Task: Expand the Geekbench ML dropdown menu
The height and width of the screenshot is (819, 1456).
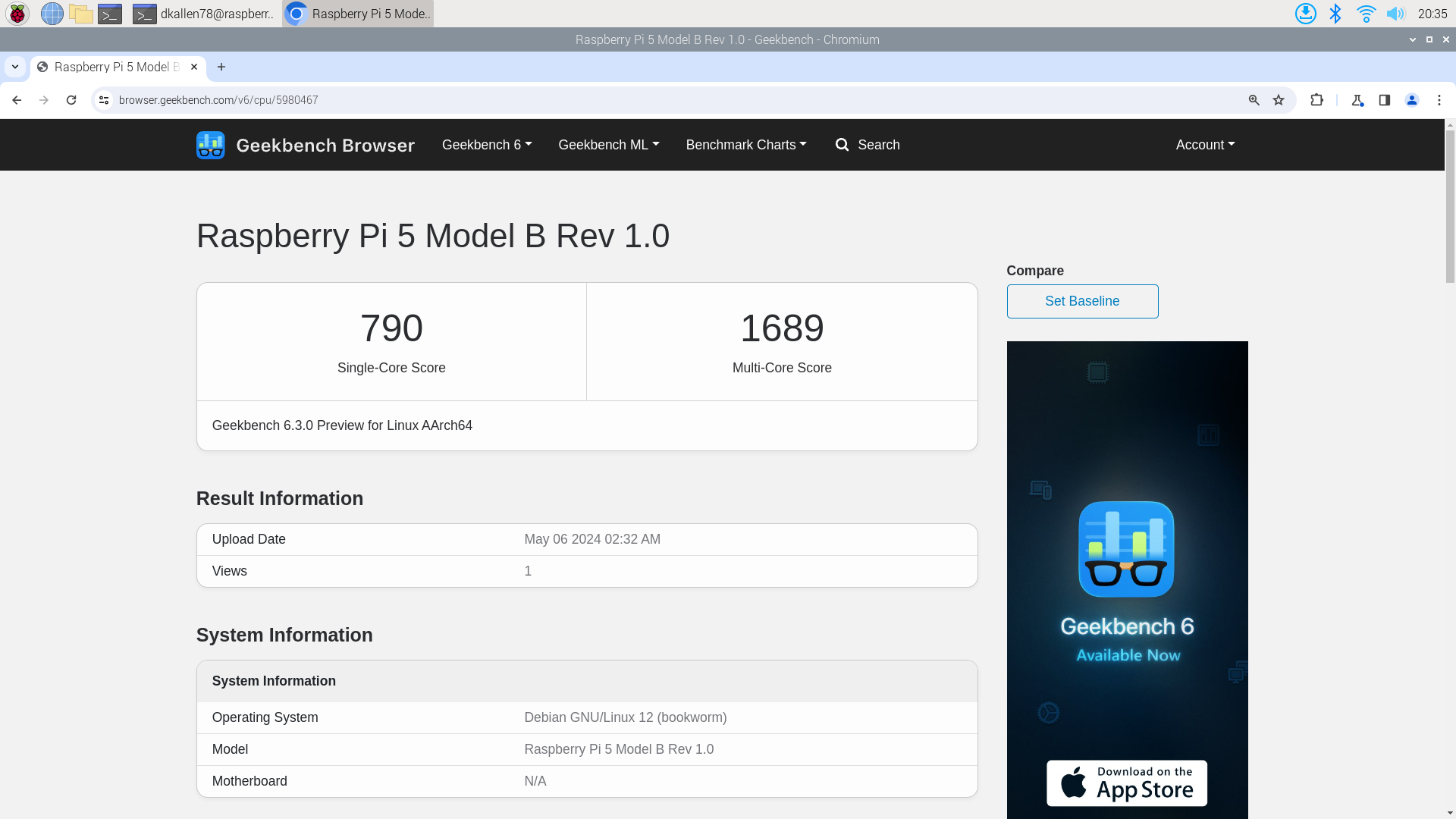Action: click(609, 145)
